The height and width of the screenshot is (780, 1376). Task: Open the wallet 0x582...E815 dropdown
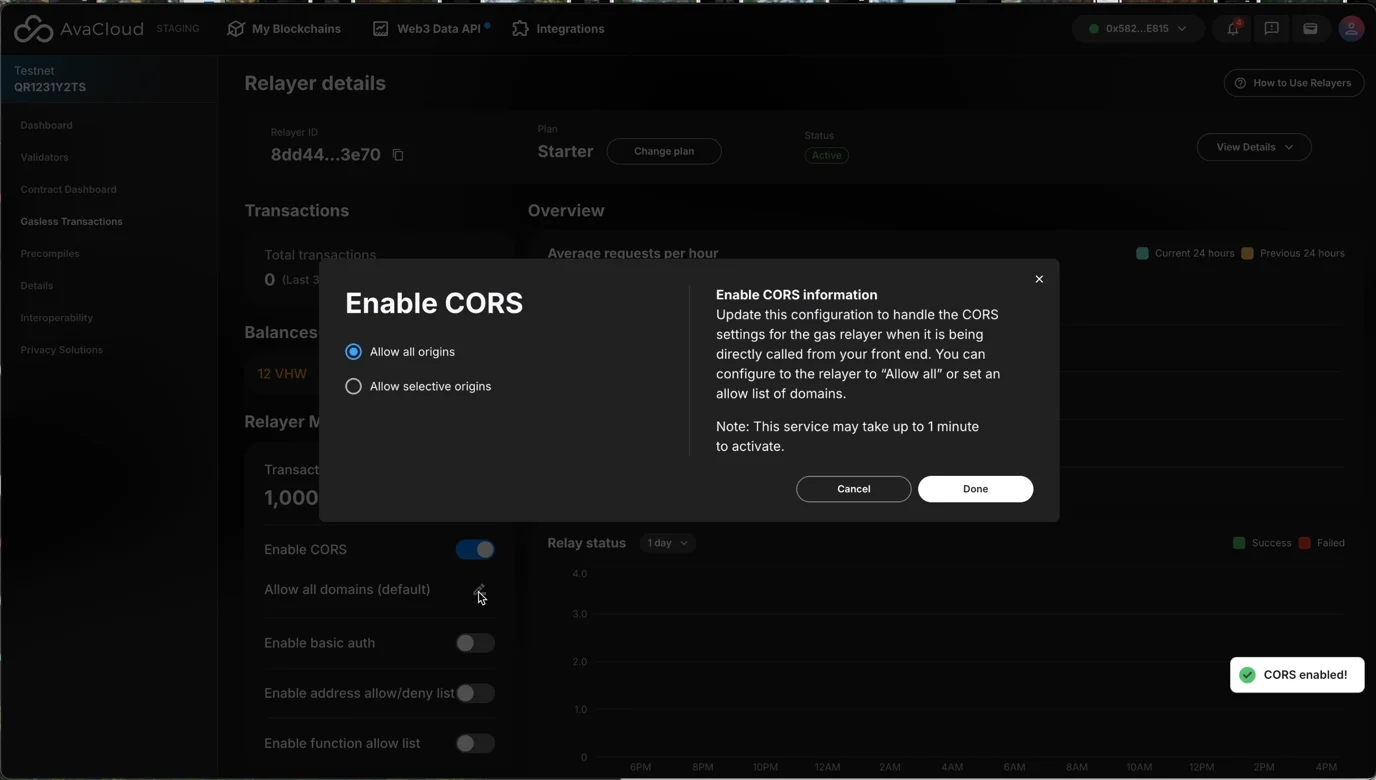1138,29
